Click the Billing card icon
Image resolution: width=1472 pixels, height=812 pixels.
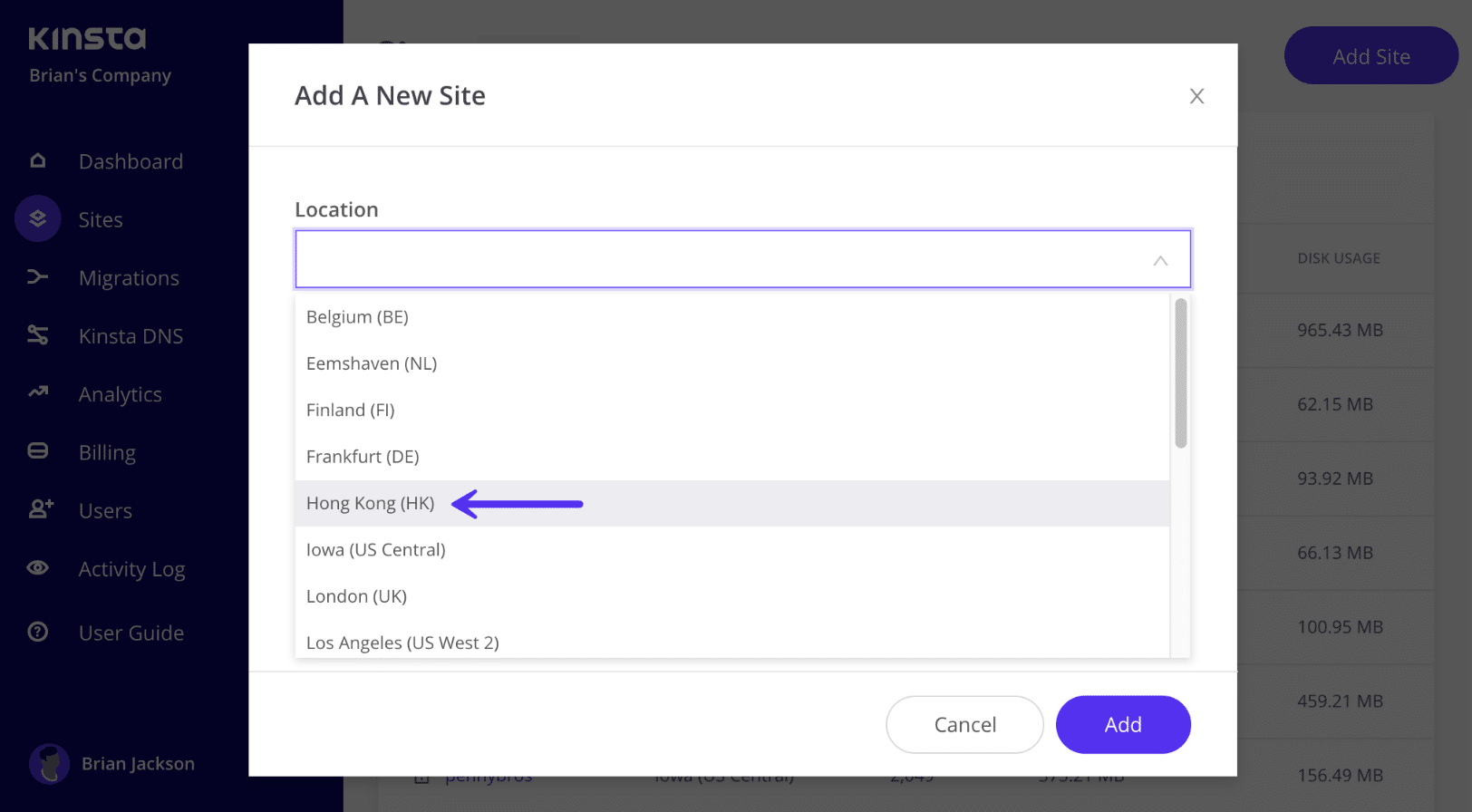point(37,451)
